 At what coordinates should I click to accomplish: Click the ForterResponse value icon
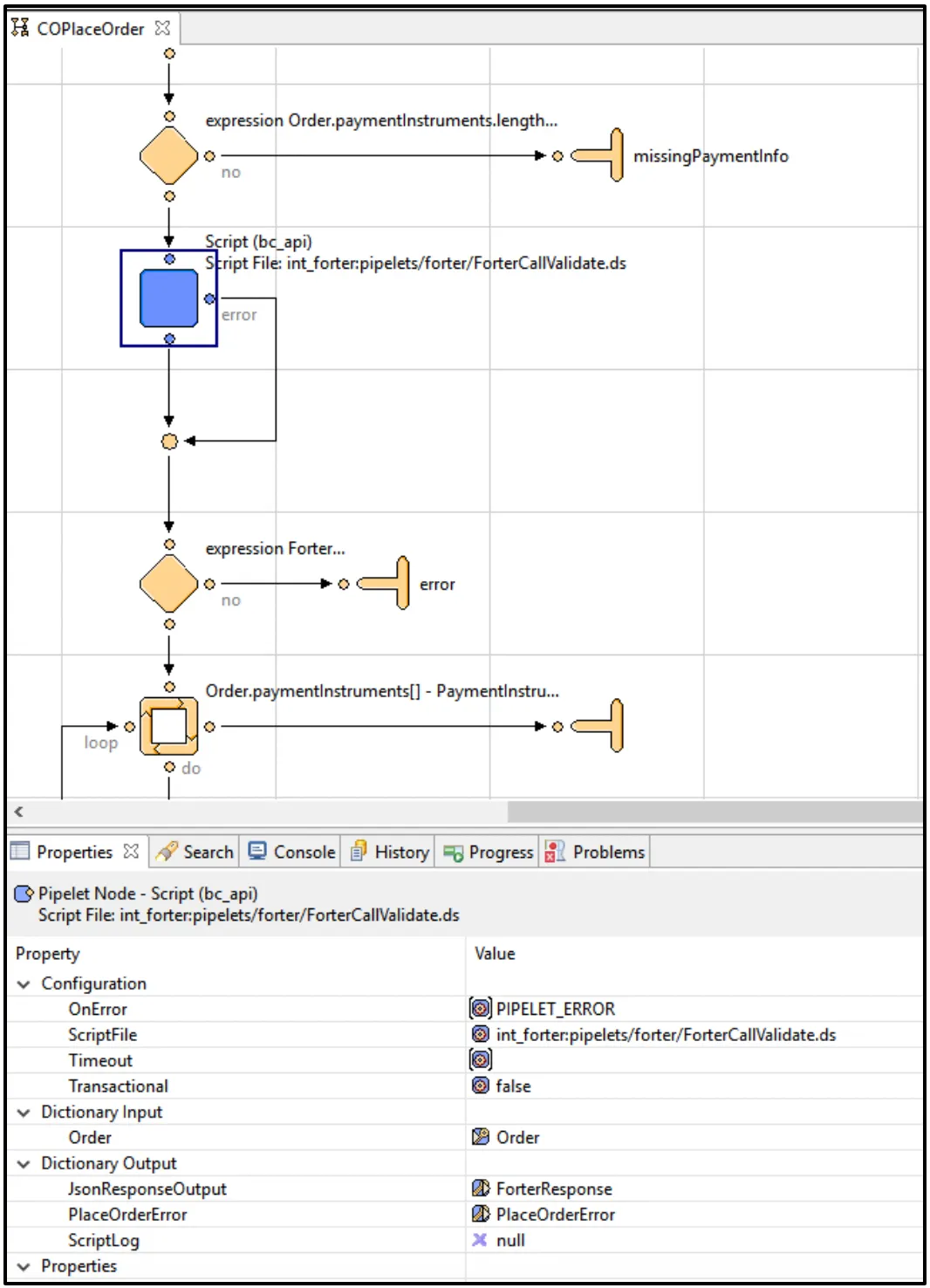[x=480, y=1189]
